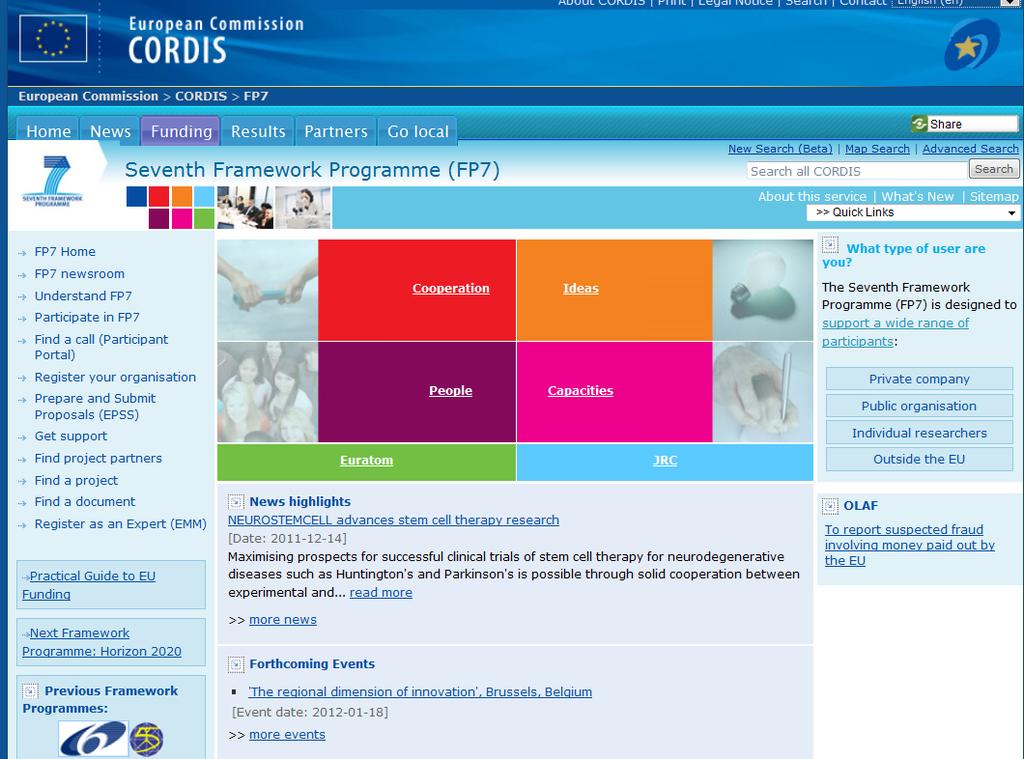The height and width of the screenshot is (759, 1024).
Task: Open the Home tab
Action: coord(48,131)
